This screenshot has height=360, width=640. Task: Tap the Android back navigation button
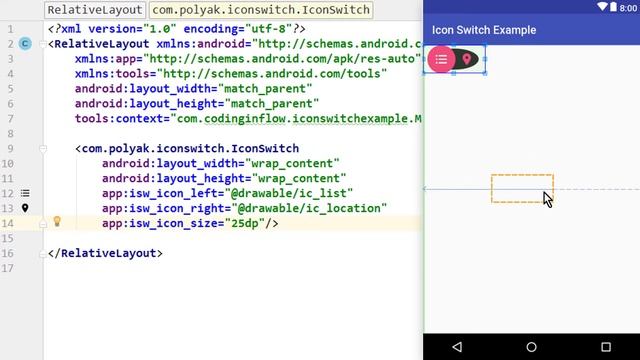457,347
